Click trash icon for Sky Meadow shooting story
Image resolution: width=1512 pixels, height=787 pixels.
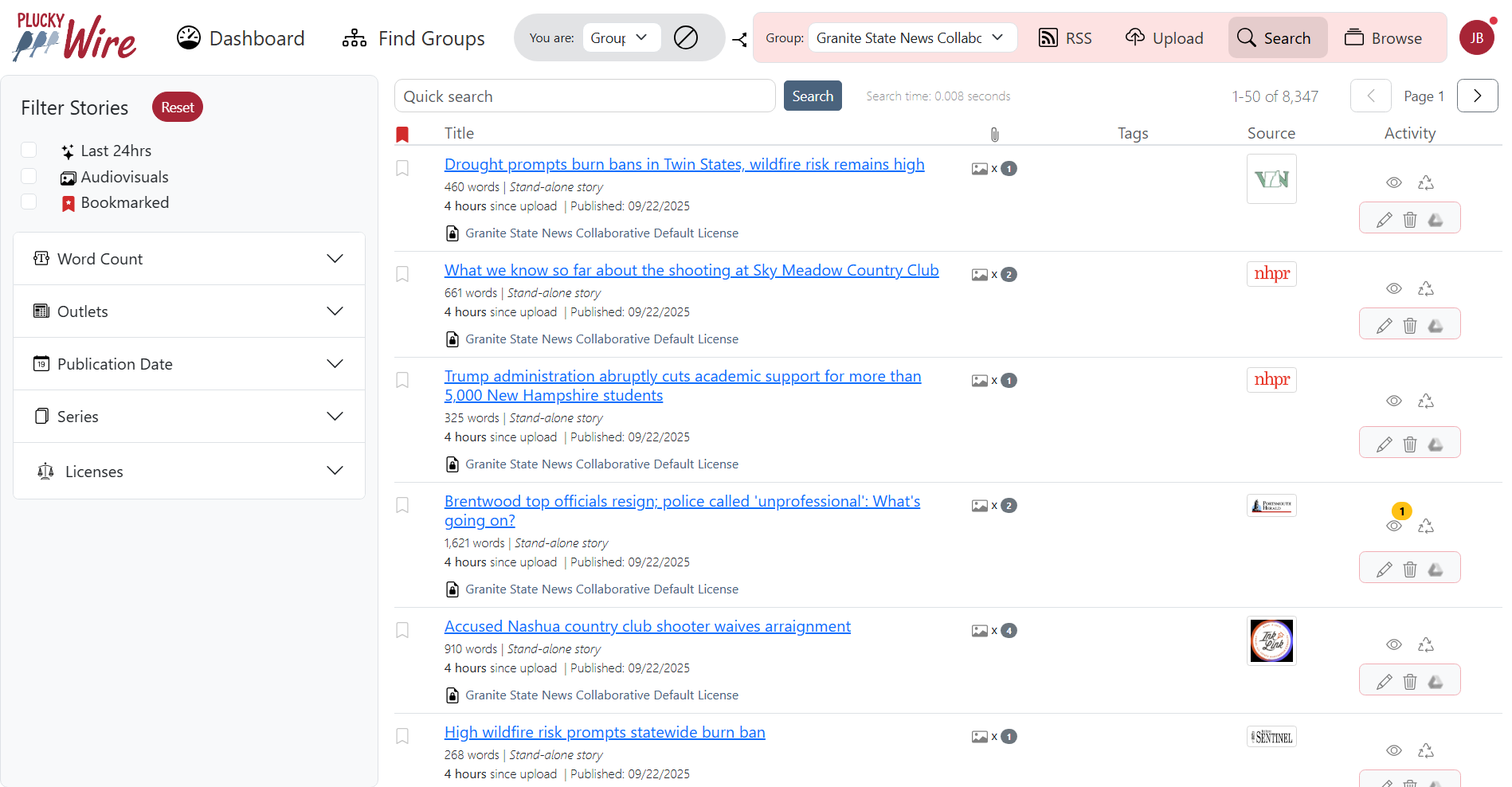coord(1410,326)
